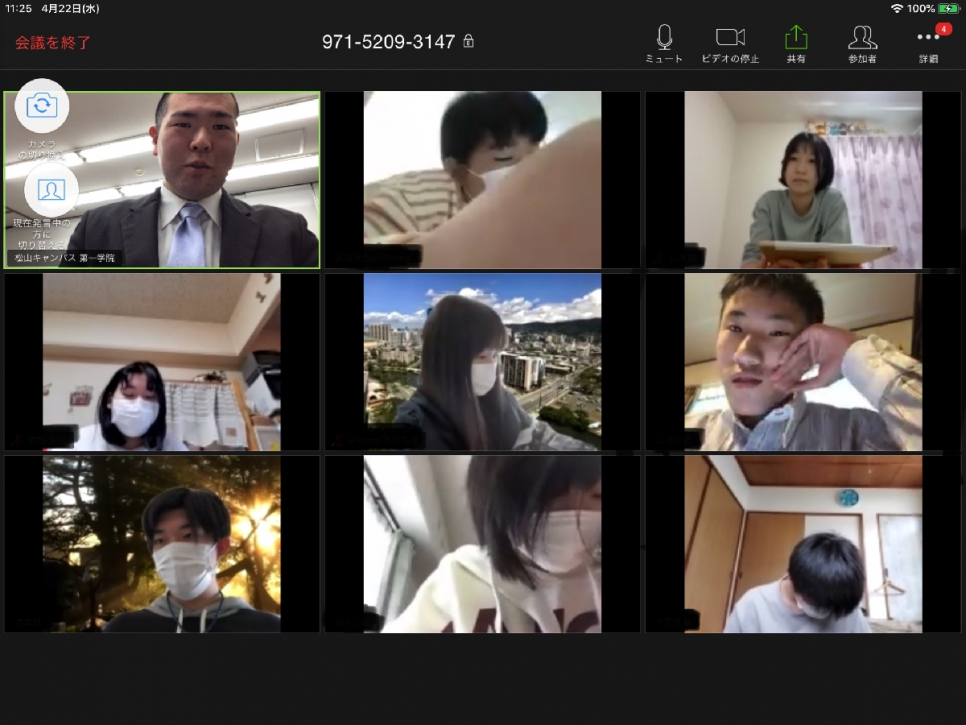Image resolution: width=966 pixels, height=725 pixels.
Task: Select video tile with sunset tree background
Action: pyautogui.click(x=162, y=544)
